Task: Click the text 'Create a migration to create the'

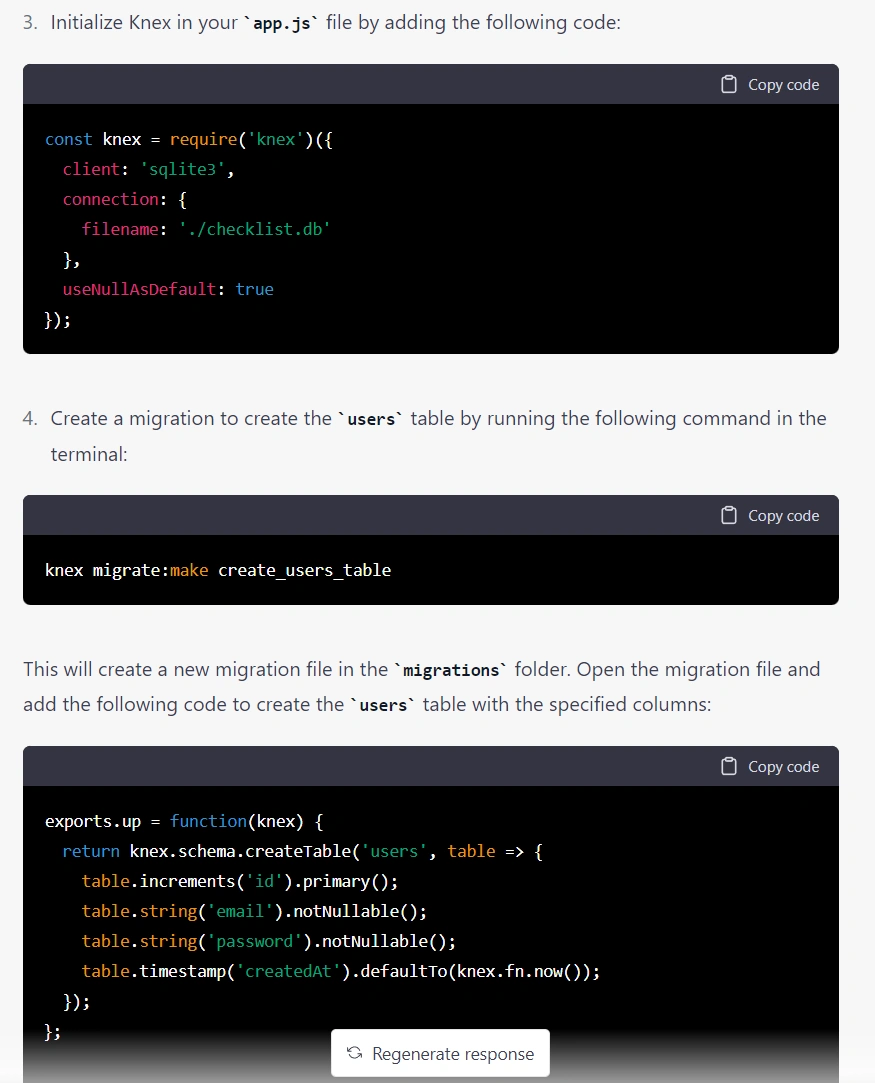Action: pos(191,419)
